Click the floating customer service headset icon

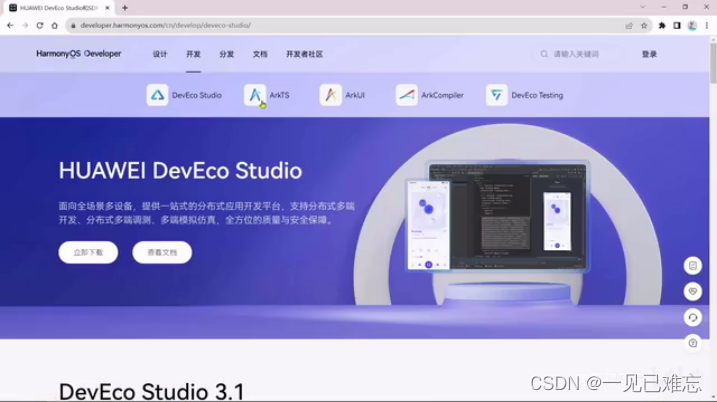point(693,317)
